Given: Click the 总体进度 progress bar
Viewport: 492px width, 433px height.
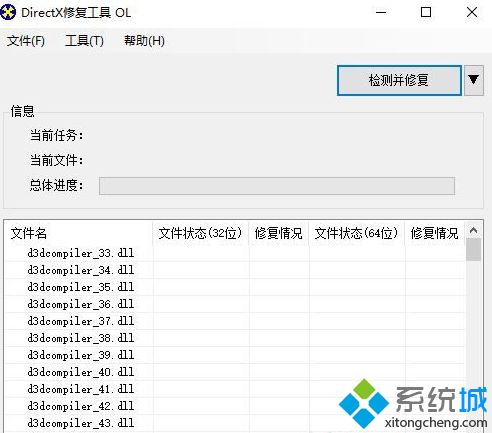Looking at the screenshot, I should [277, 186].
